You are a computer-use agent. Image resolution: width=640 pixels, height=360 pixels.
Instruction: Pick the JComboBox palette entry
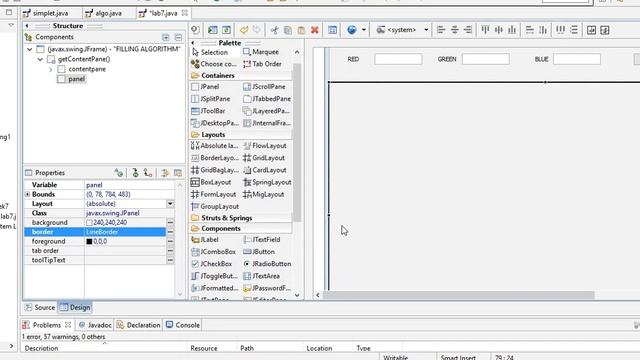point(214,252)
